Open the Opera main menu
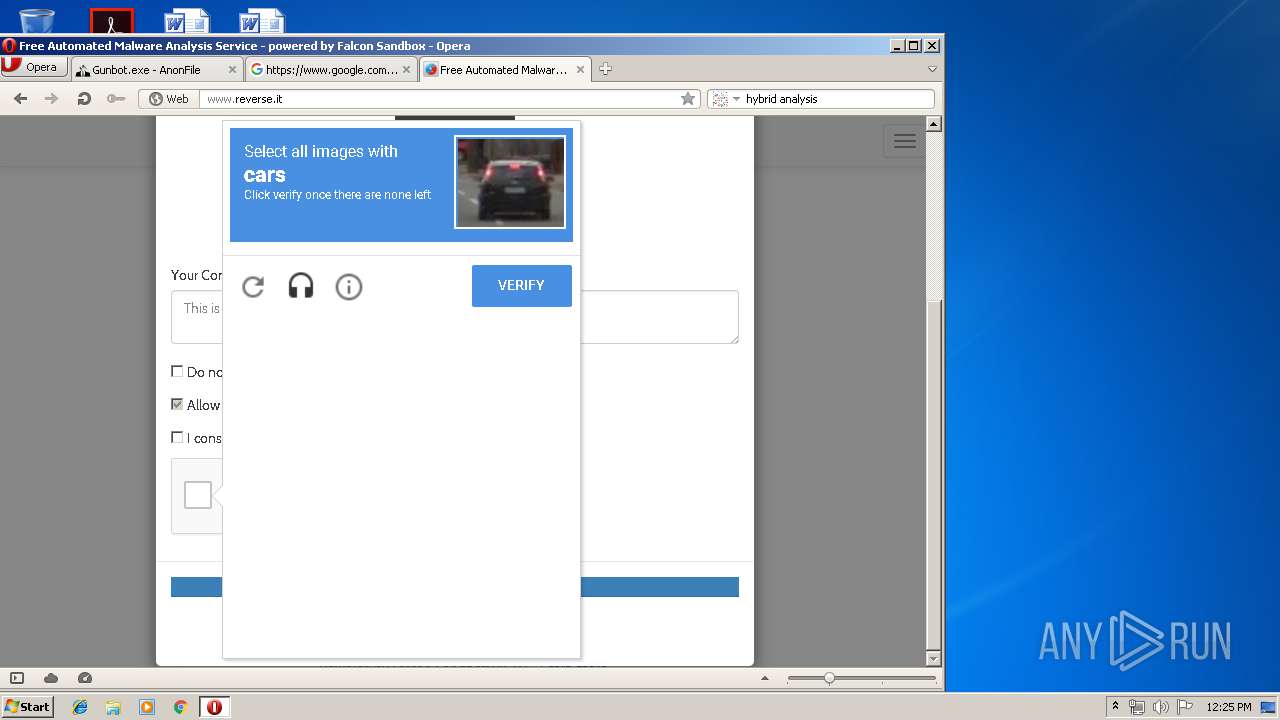 (x=34, y=67)
